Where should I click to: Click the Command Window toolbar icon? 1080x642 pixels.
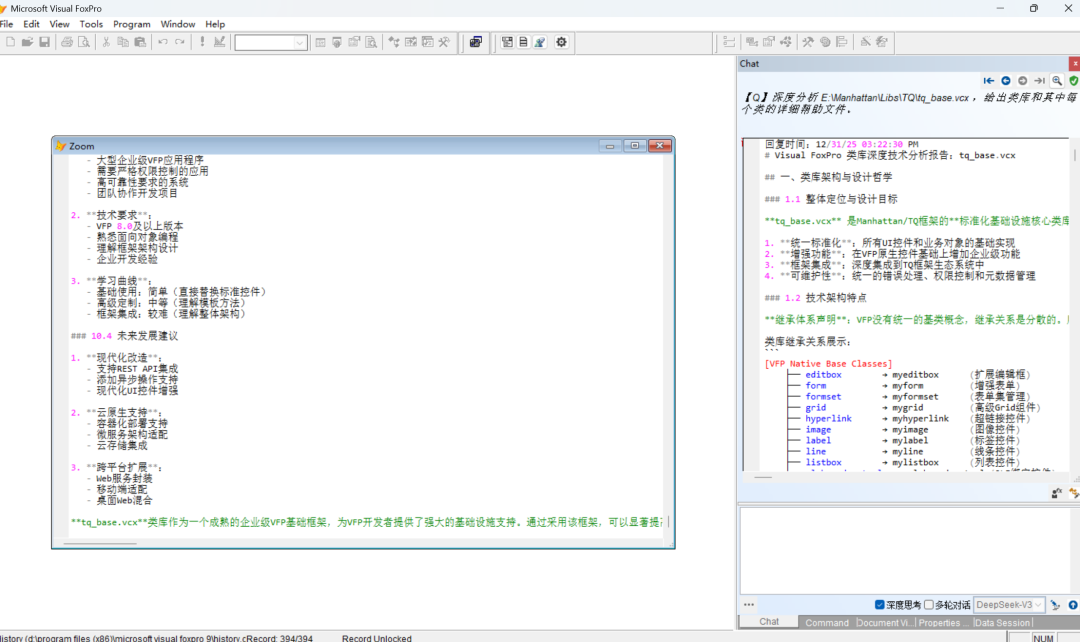point(320,42)
